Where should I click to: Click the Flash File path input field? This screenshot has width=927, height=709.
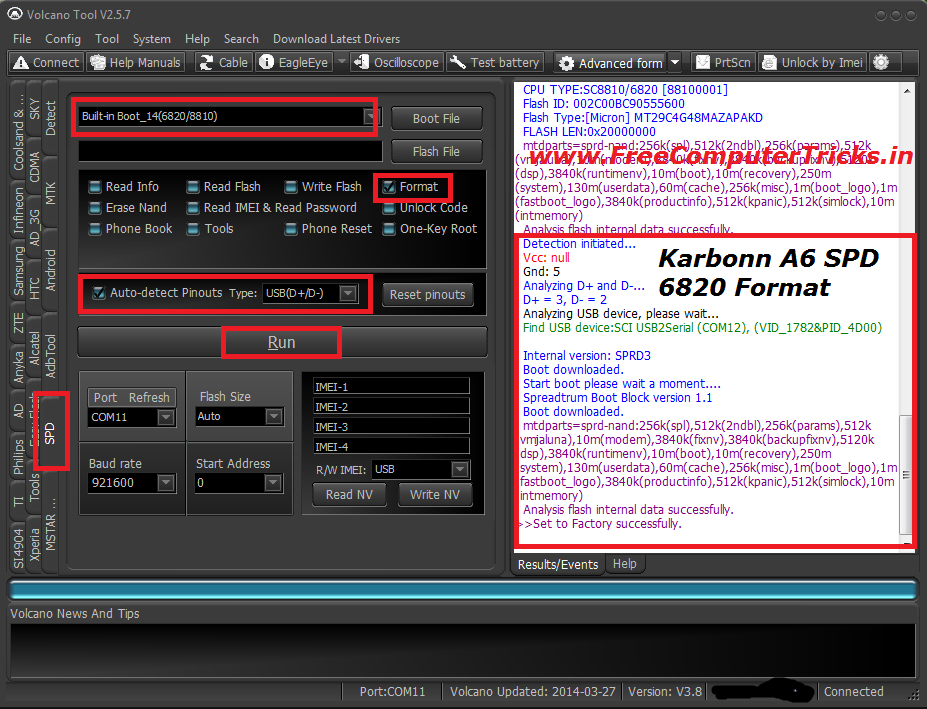pyautogui.click(x=231, y=151)
